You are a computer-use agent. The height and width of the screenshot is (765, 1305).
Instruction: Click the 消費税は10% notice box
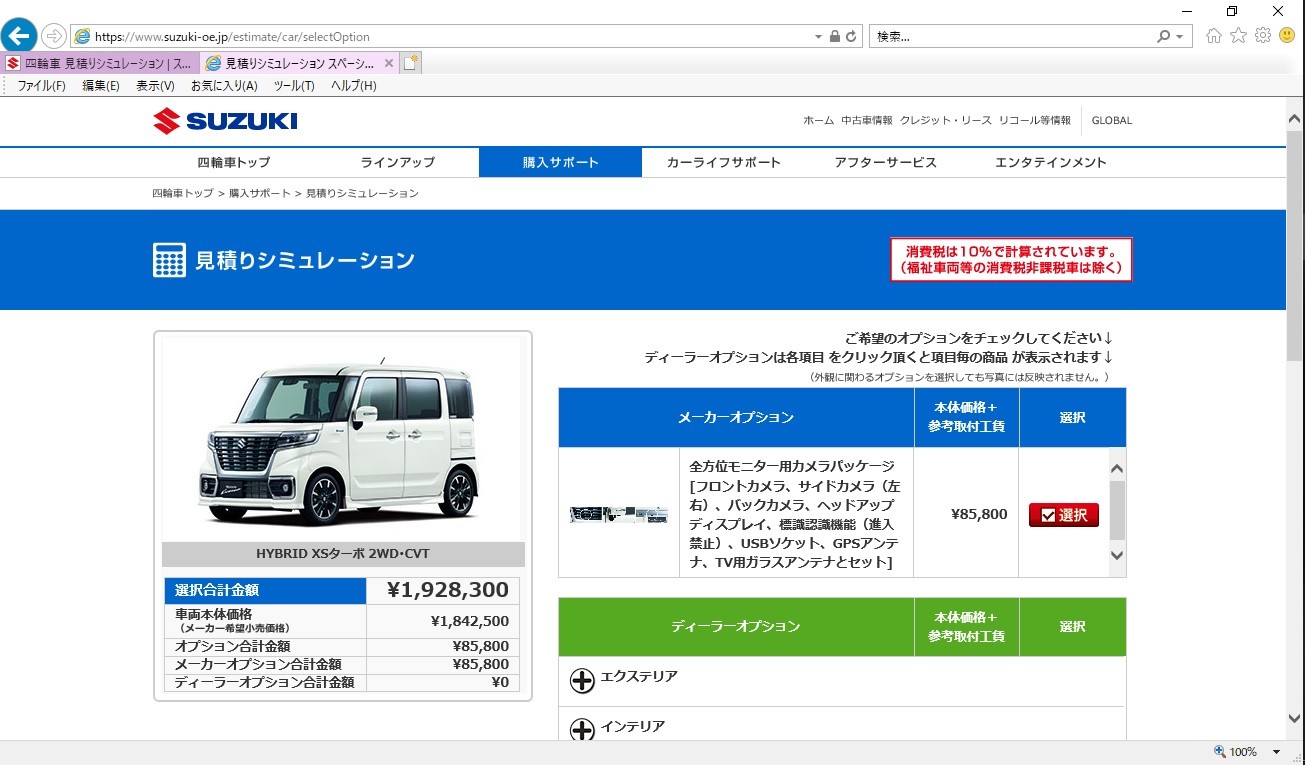pyautogui.click(x=1011, y=259)
